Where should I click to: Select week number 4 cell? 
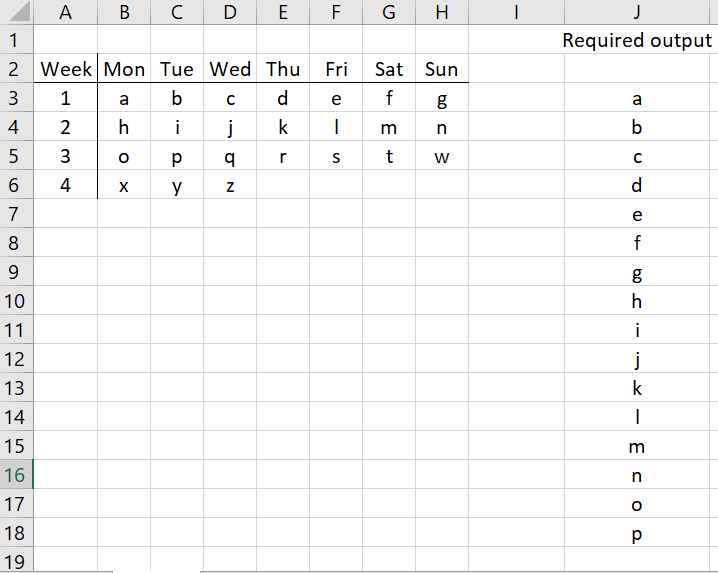pyautogui.click(x=65, y=185)
